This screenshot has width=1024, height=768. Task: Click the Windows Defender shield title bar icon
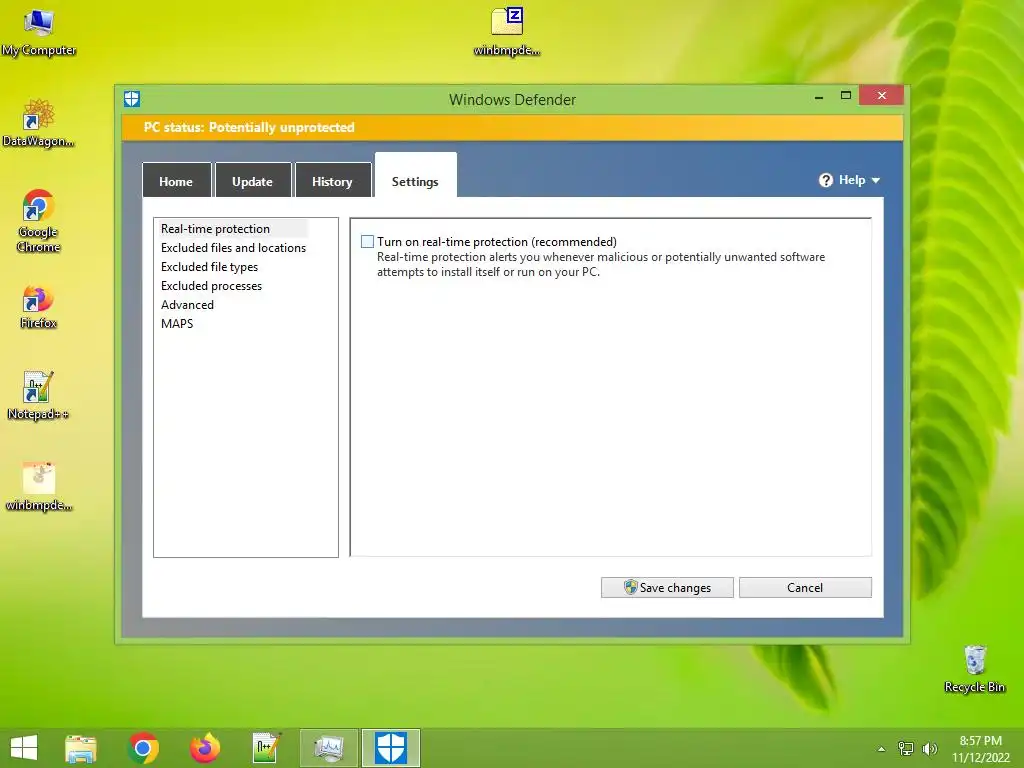coord(132,99)
